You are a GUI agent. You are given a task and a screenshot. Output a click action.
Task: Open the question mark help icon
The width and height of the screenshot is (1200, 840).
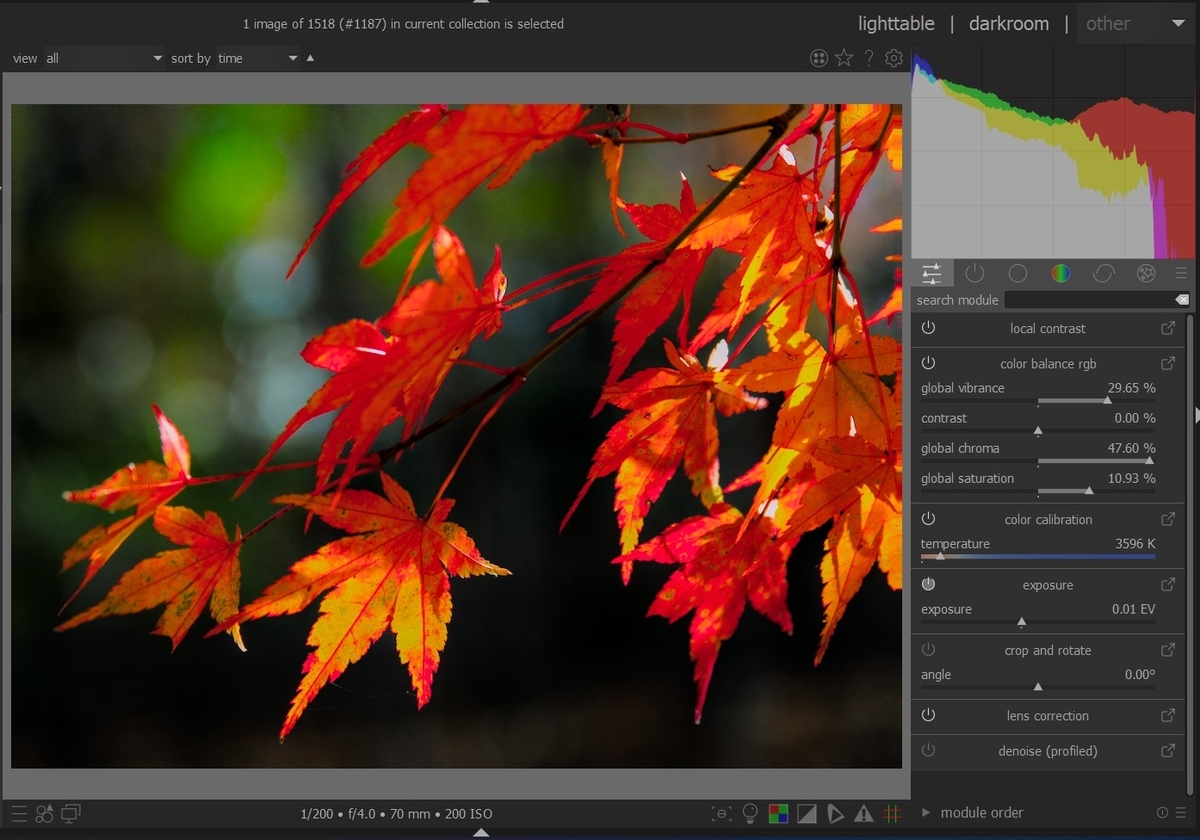tap(869, 58)
